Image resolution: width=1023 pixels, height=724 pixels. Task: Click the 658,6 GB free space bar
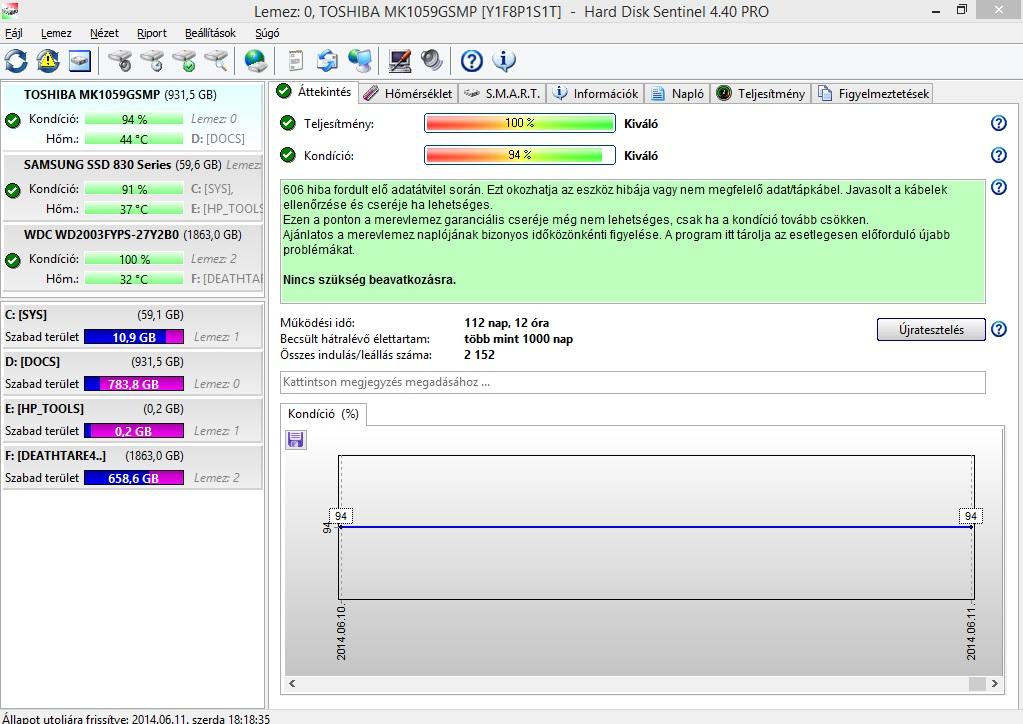[x=134, y=478]
